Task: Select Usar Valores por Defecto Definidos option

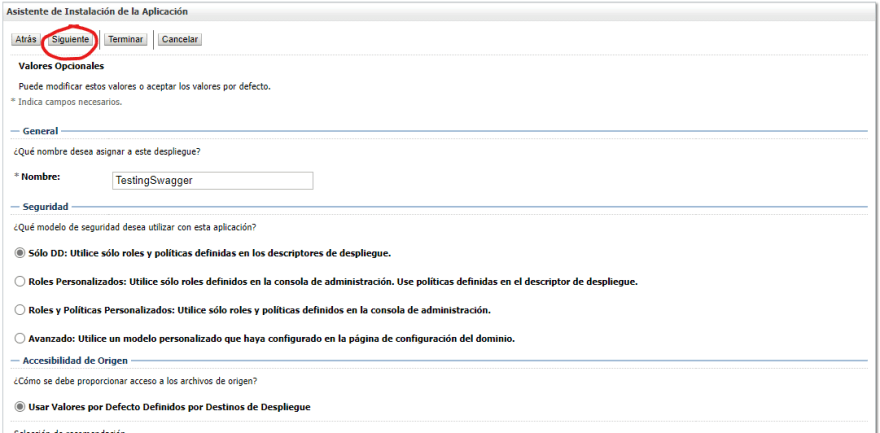Action: [20, 407]
